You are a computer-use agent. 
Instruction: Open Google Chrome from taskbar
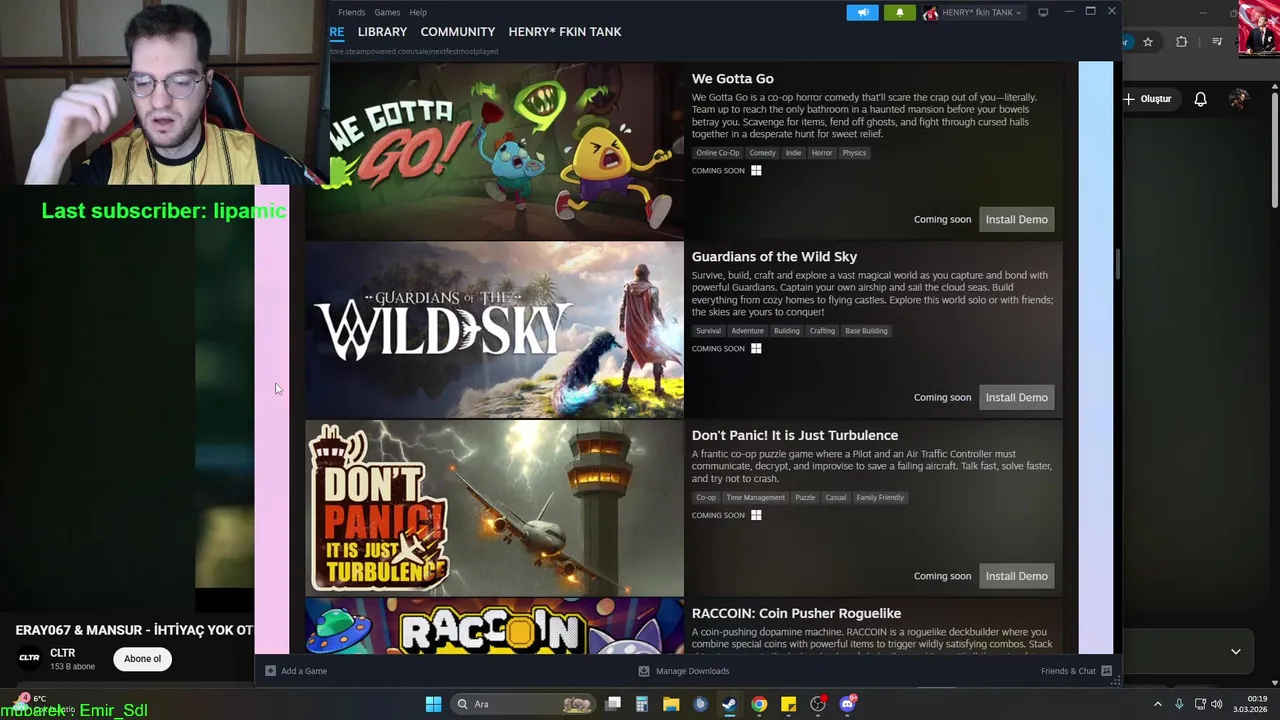pyautogui.click(x=759, y=704)
